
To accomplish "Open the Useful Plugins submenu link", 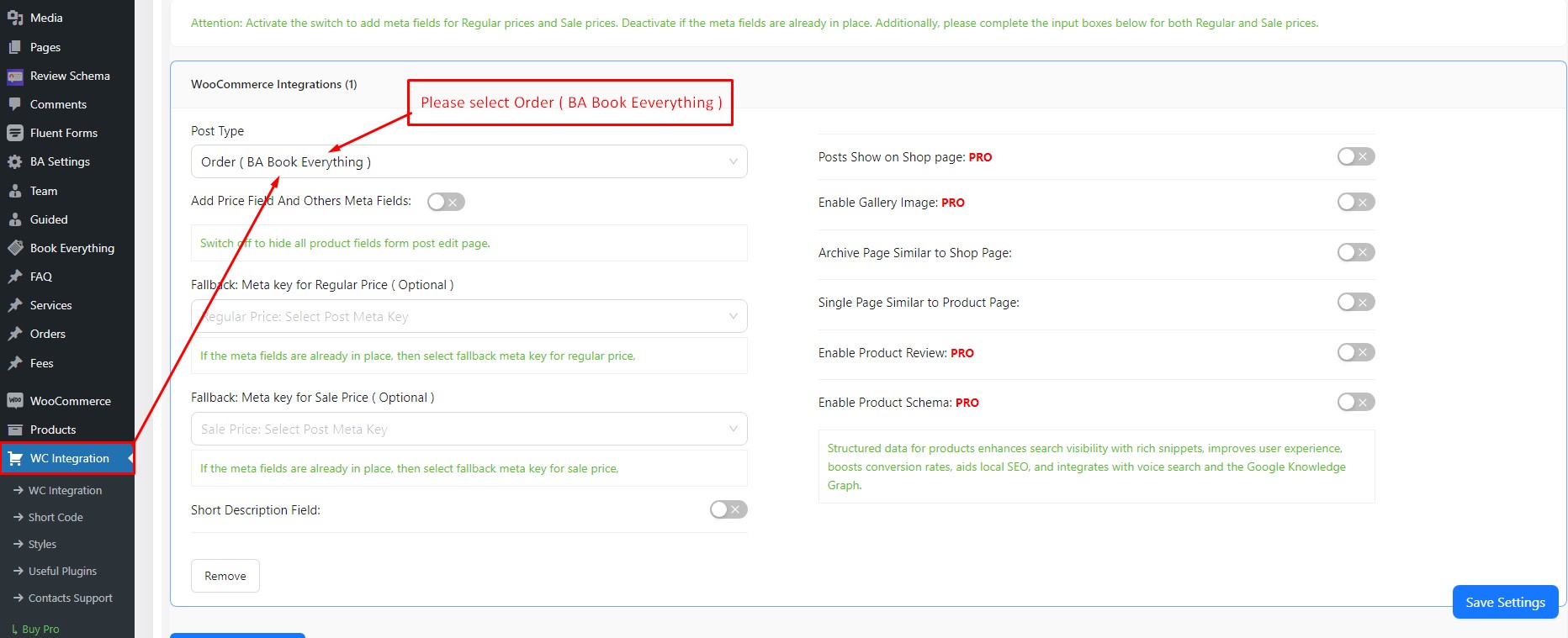I will [x=62, y=571].
